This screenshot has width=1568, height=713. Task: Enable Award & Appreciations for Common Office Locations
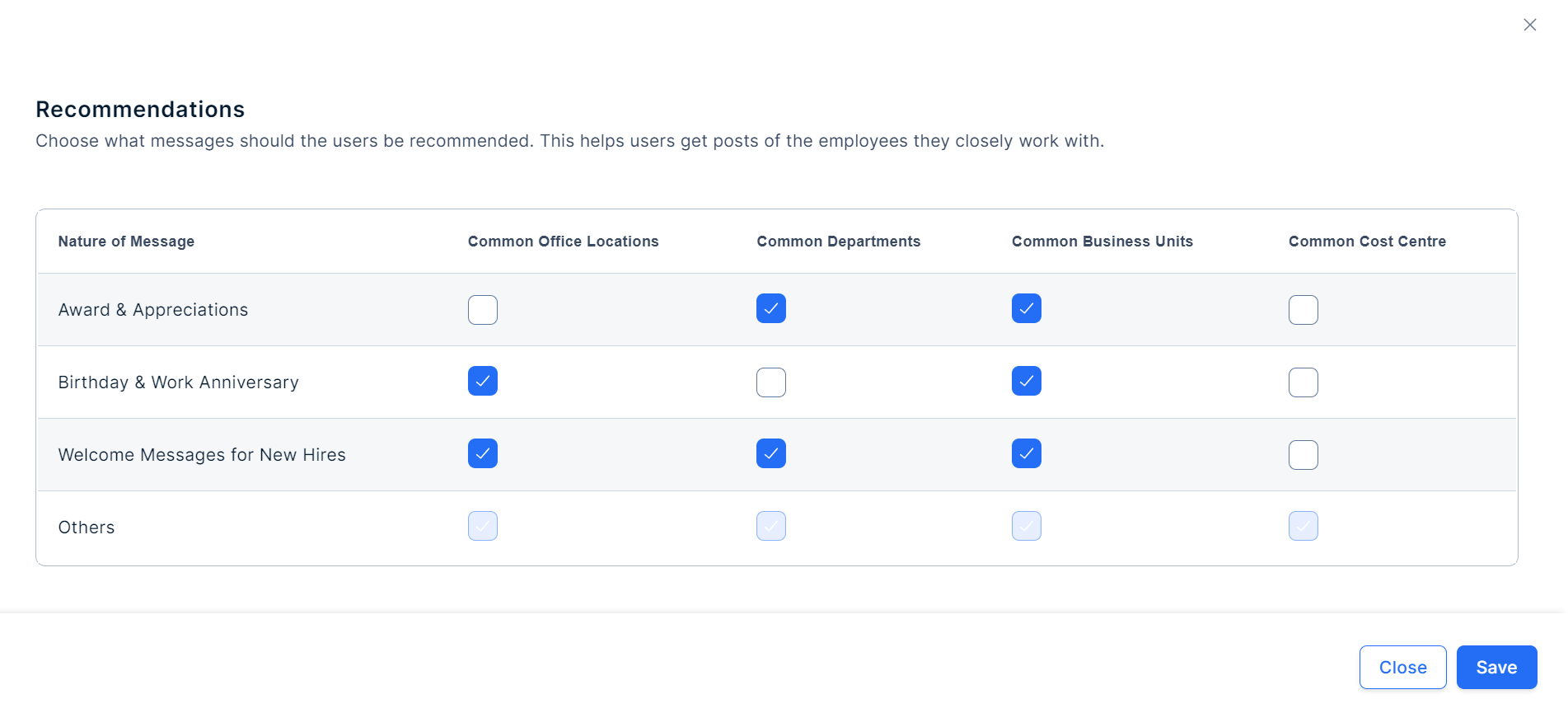click(x=483, y=310)
